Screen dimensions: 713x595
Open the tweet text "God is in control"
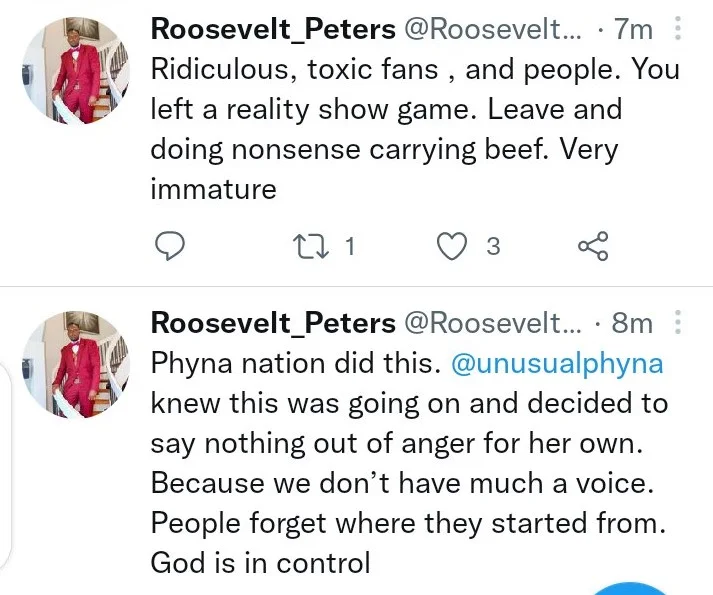click(260, 563)
